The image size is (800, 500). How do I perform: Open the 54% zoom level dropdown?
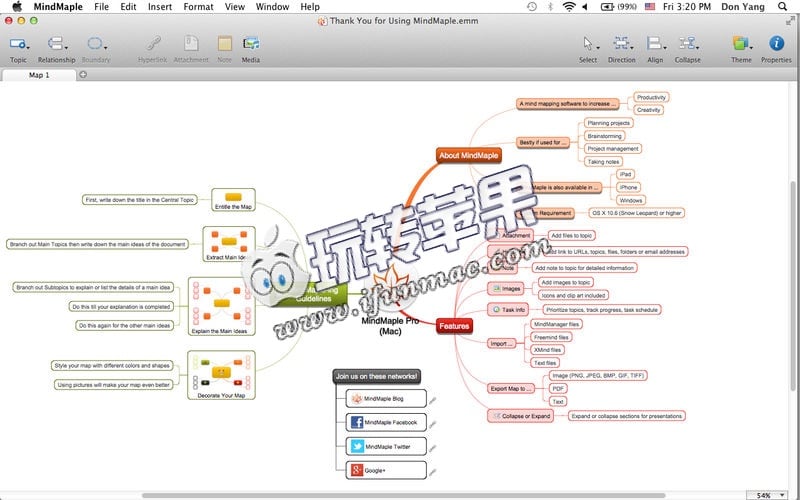768,495
